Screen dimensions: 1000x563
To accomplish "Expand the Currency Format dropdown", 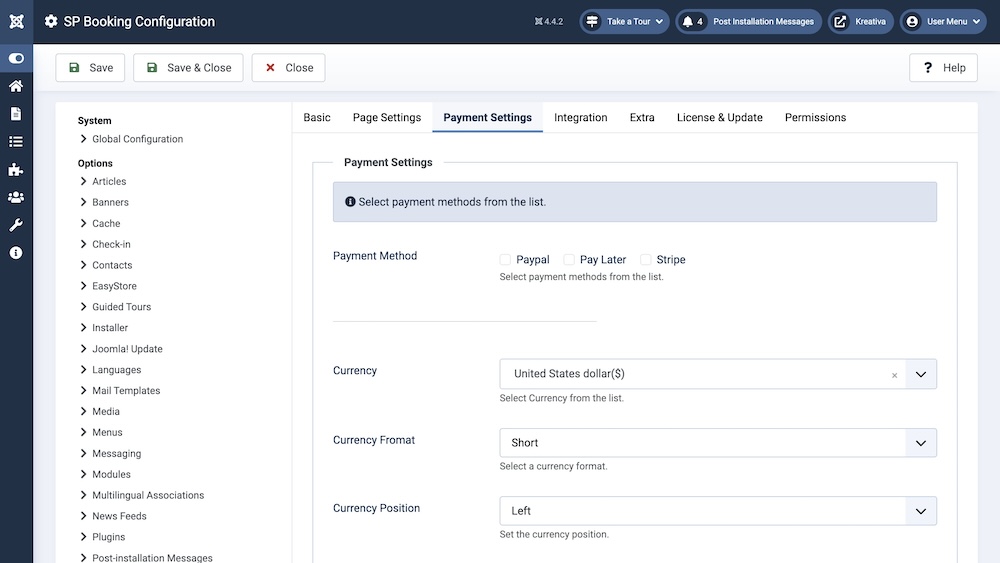I will [718, 443].
